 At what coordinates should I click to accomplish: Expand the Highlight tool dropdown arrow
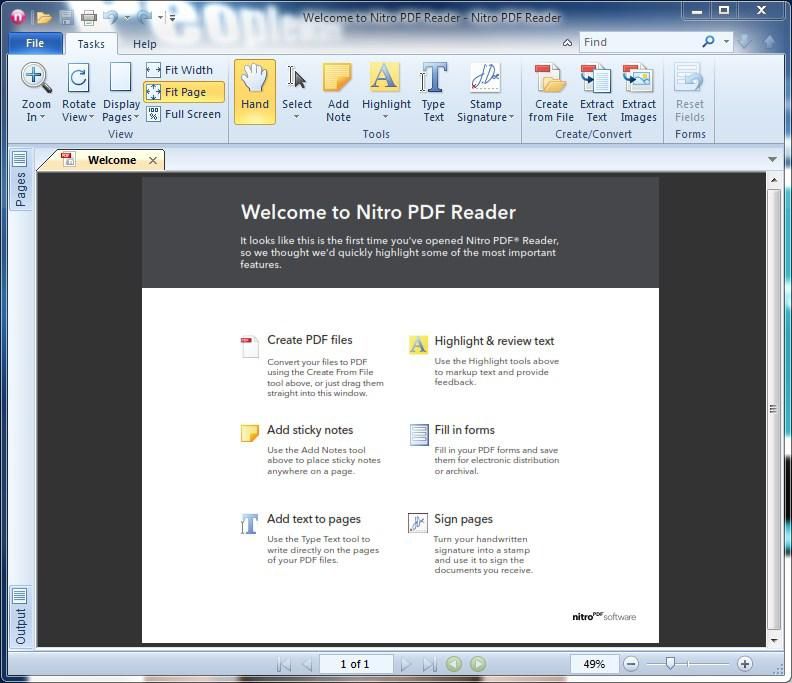pos(385,117)
